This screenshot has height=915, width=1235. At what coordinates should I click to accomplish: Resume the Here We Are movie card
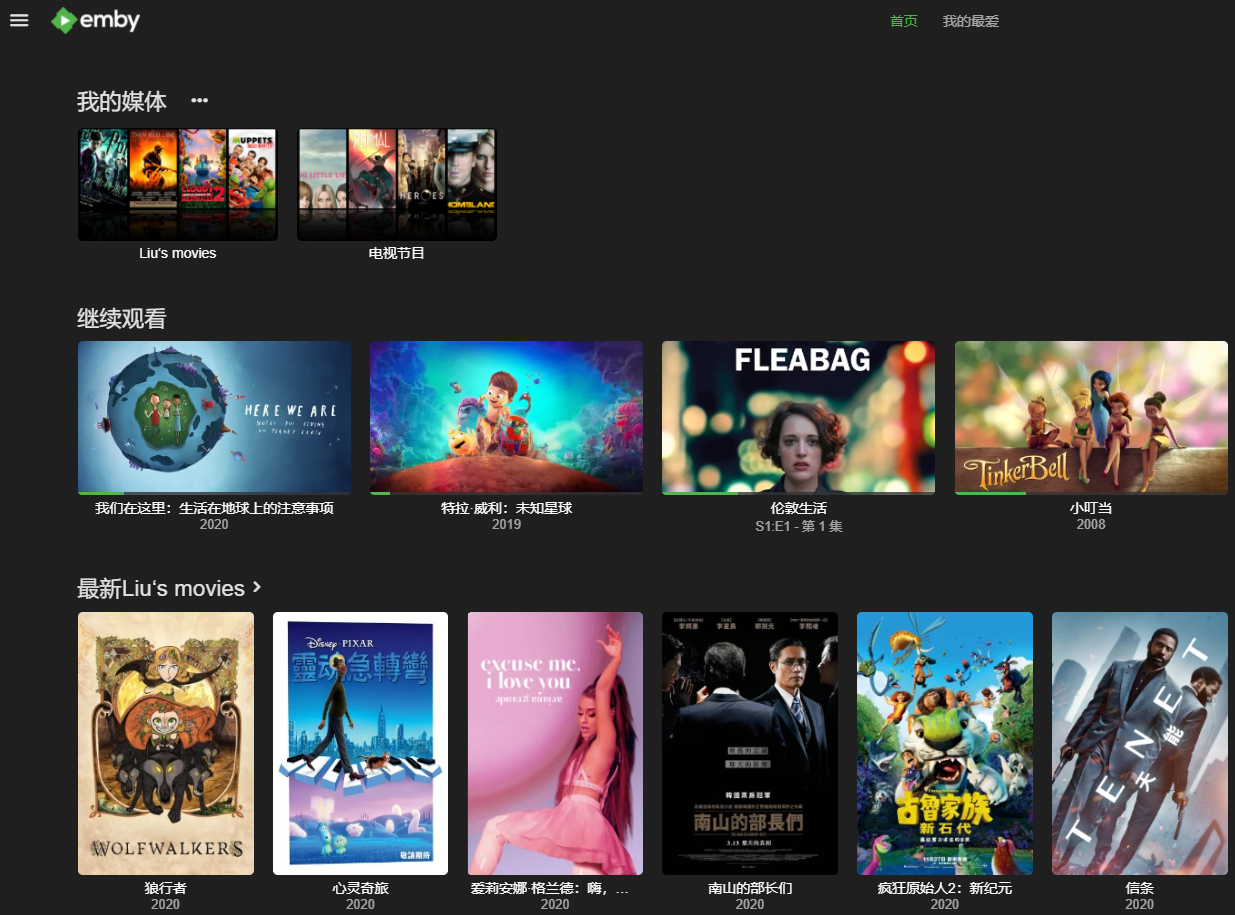214,416
